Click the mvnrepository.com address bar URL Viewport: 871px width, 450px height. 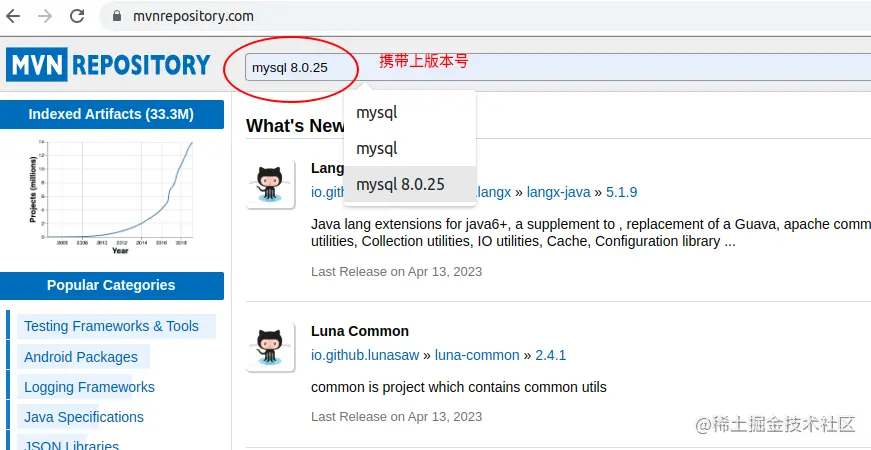click(x=193, y=16)
